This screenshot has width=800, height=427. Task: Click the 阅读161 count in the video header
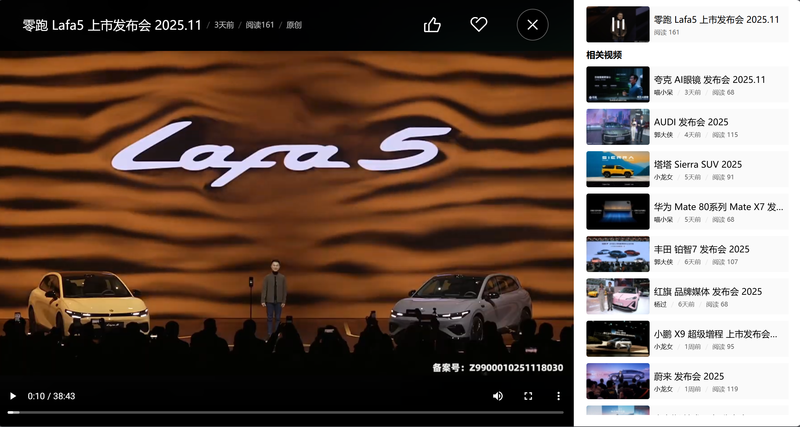[x=260, y=25]
